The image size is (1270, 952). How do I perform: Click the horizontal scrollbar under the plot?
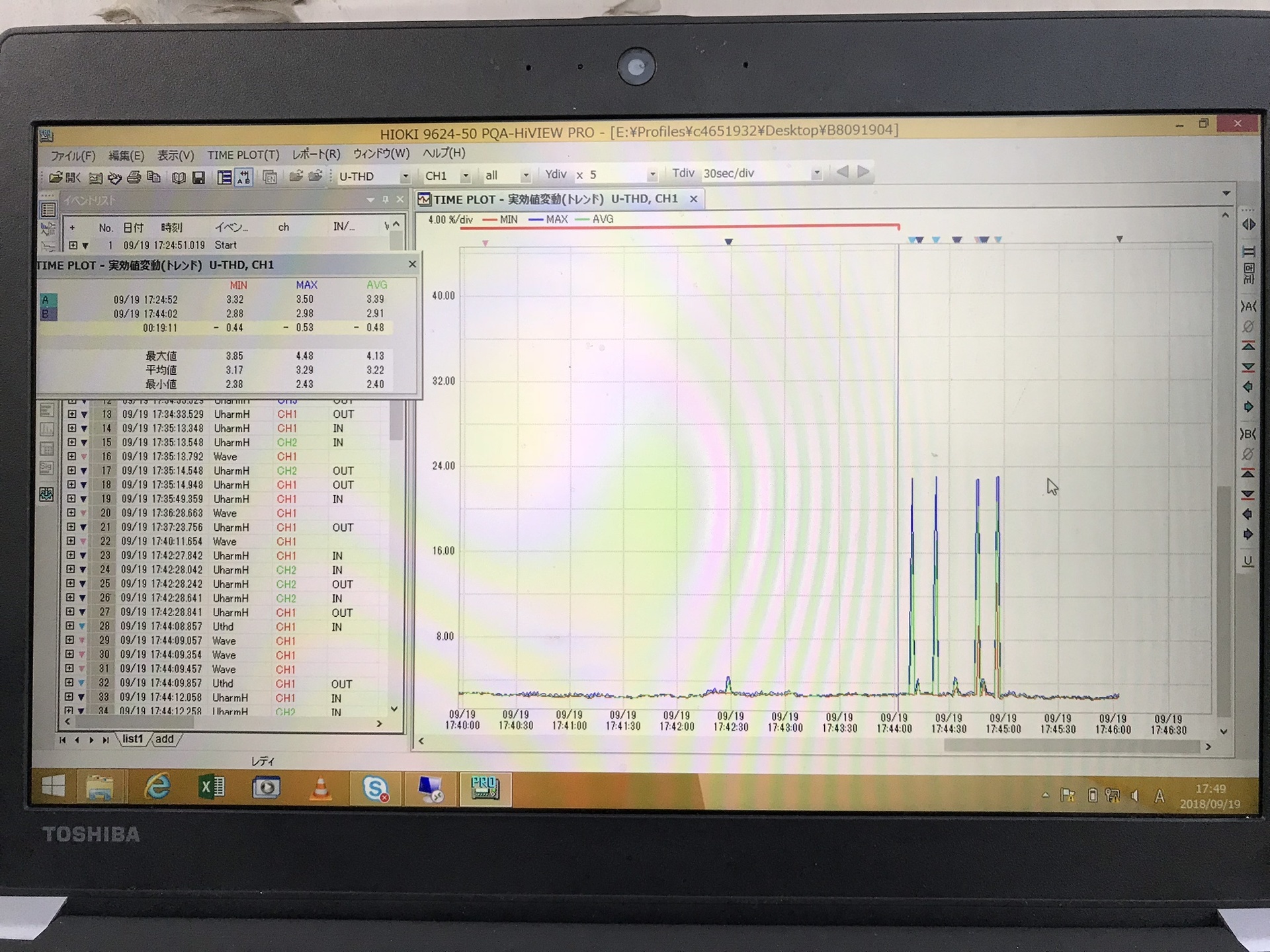[x=1072, y=746]
